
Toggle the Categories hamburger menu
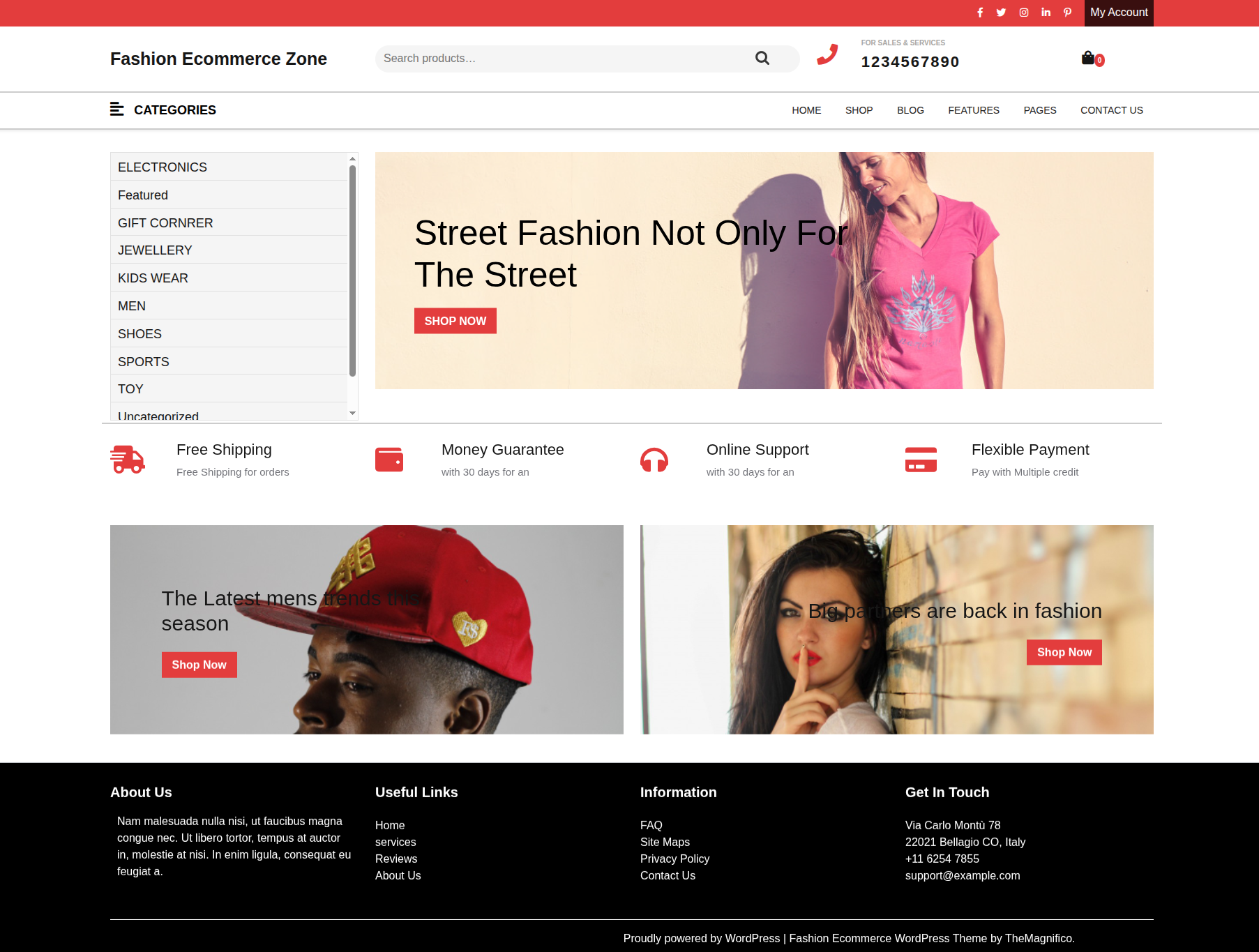[x=116, y=109]
